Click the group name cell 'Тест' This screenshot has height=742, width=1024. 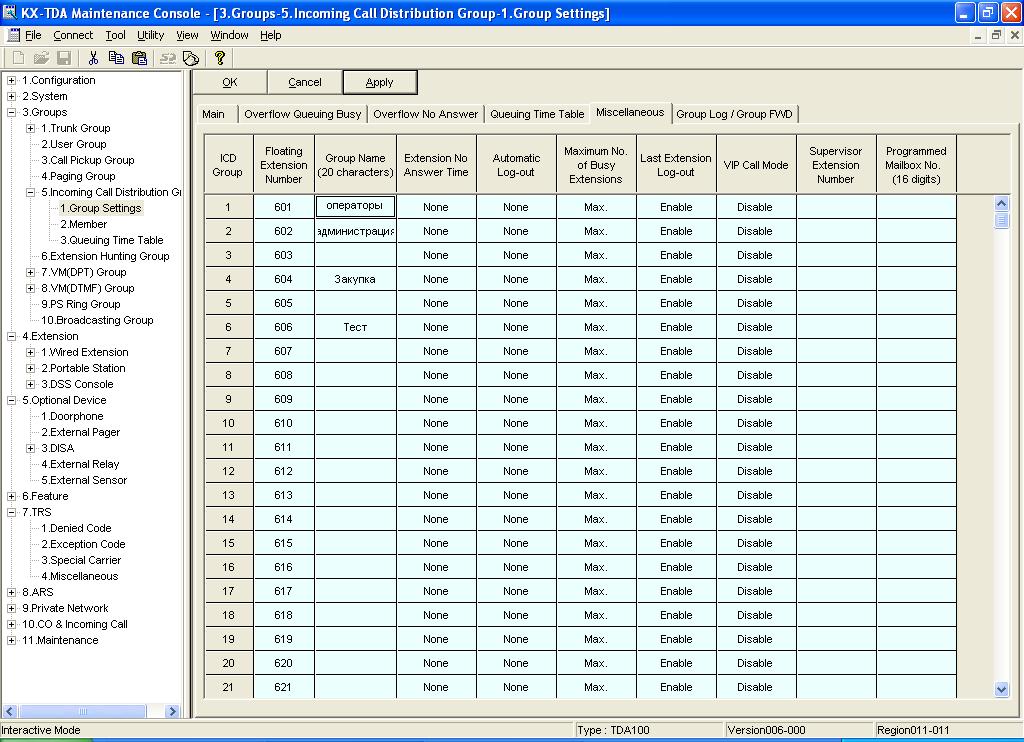click(x=355, y=327)
